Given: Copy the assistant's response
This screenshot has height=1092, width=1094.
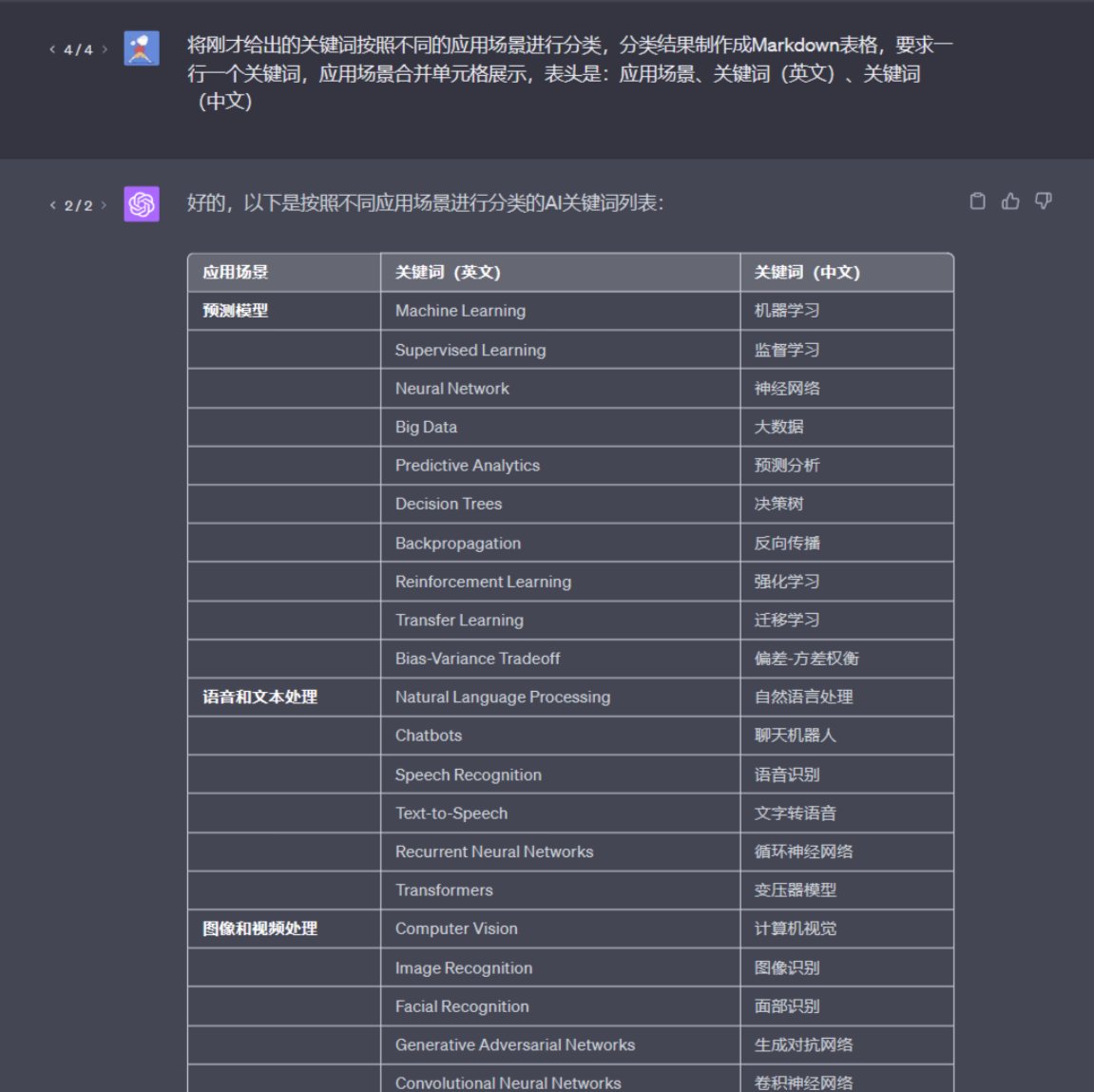Looking at the screenshot, I should (x=977, y=201).
